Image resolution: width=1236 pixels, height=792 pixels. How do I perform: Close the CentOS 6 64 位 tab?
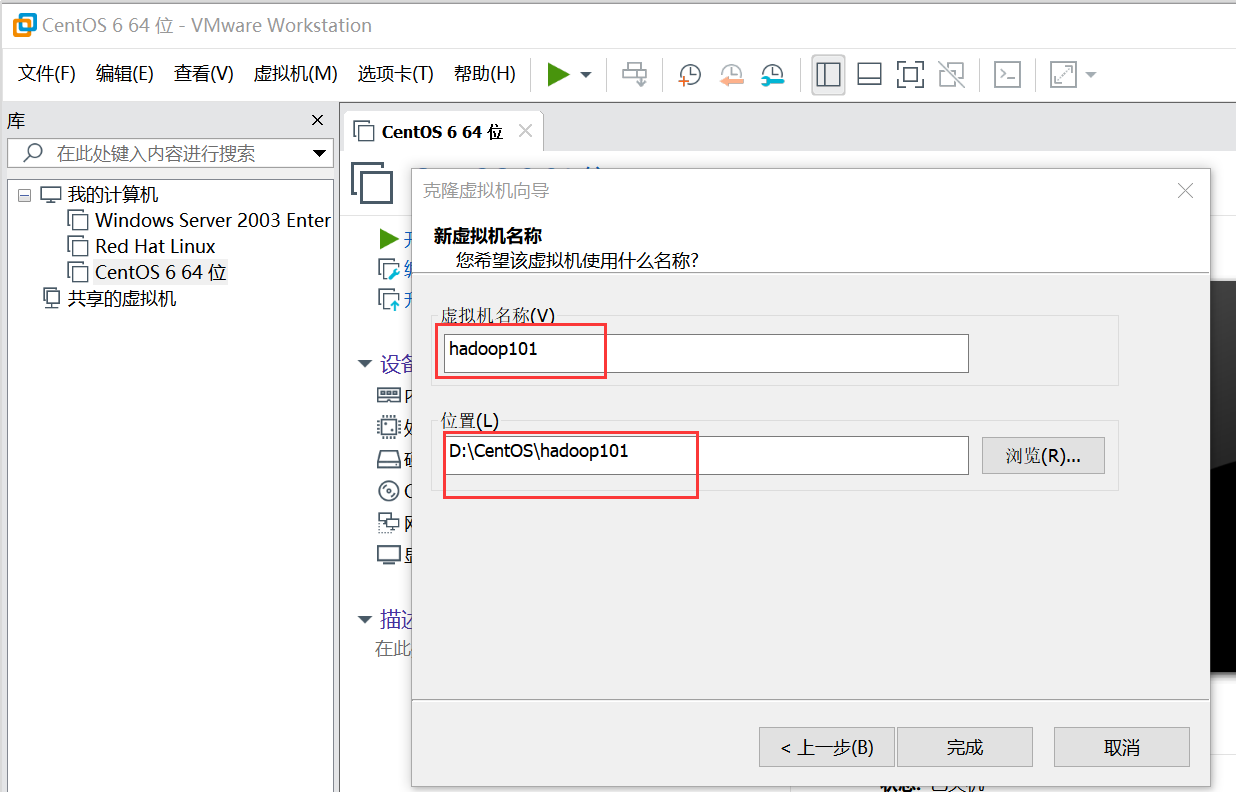[525, 131]
